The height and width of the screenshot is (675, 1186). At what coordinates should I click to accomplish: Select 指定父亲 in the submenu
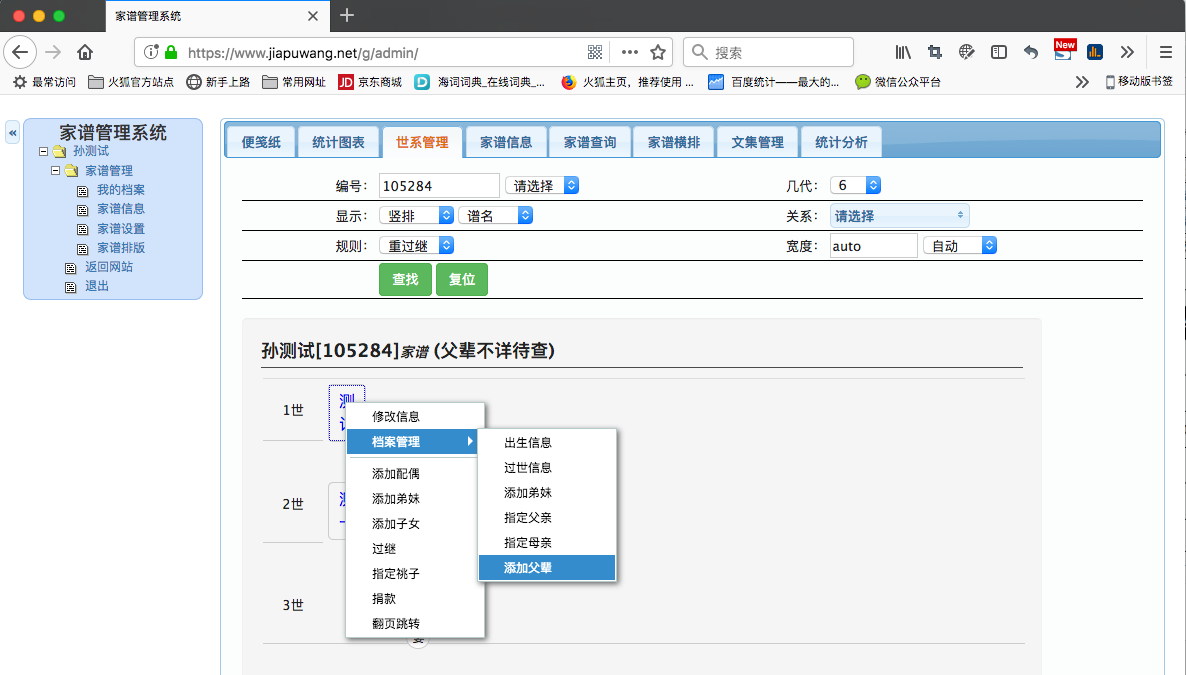pos(547,518)
